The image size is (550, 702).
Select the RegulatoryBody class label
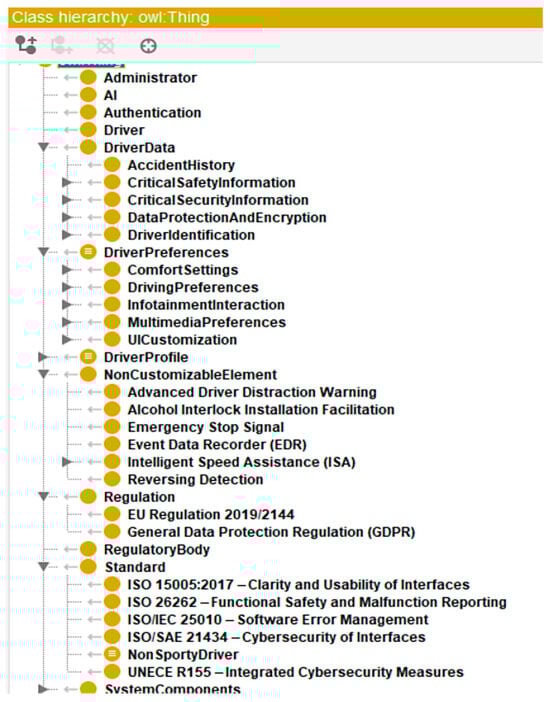(157, 549)
